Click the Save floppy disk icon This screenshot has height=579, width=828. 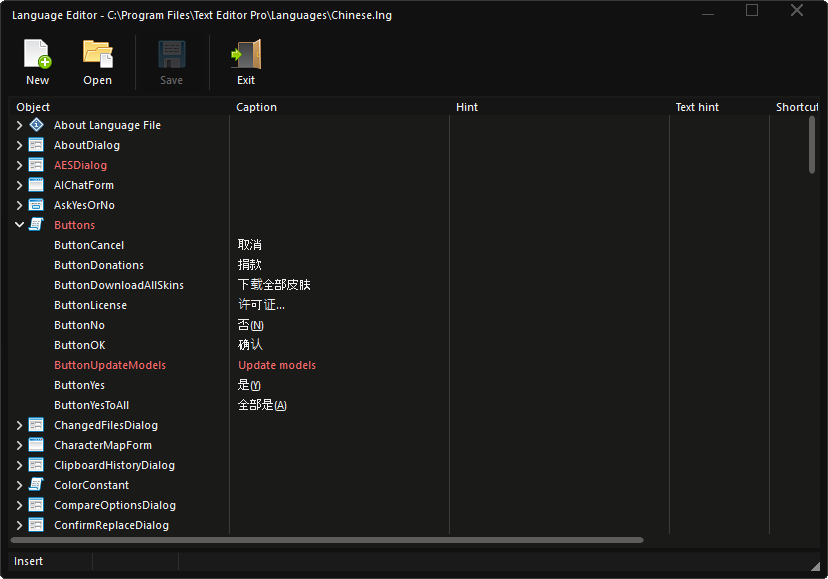pos(172,54)
